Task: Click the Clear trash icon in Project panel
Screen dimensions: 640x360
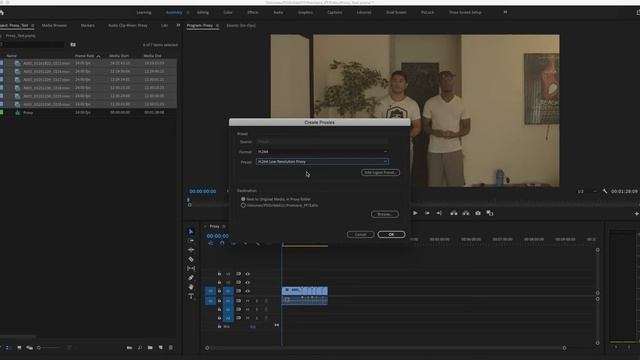Action: click(x=171, y=348)
